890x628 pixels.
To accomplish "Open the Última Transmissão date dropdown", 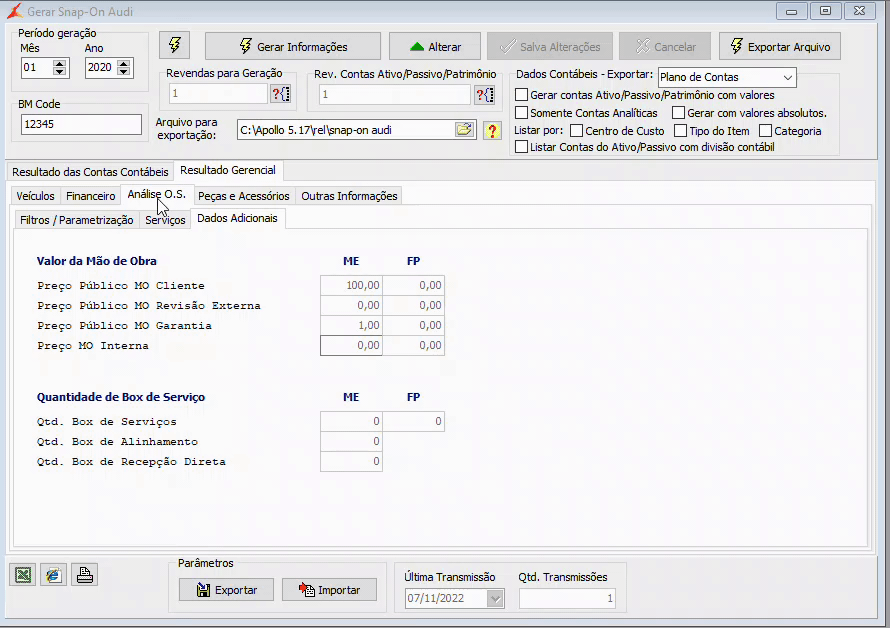I will [495, 598].
